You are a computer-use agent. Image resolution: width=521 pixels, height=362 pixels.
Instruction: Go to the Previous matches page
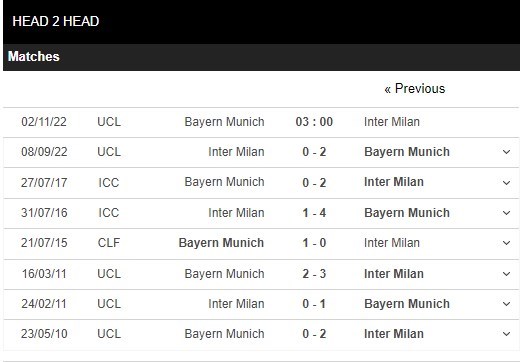415,89
